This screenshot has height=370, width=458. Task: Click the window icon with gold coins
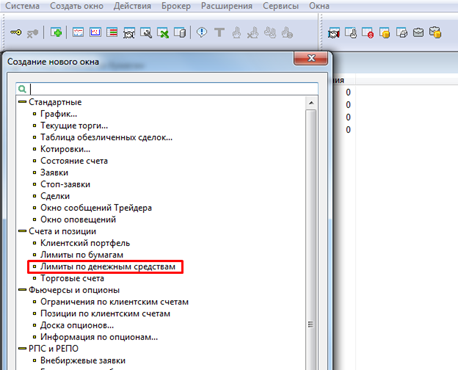[385, 33]
